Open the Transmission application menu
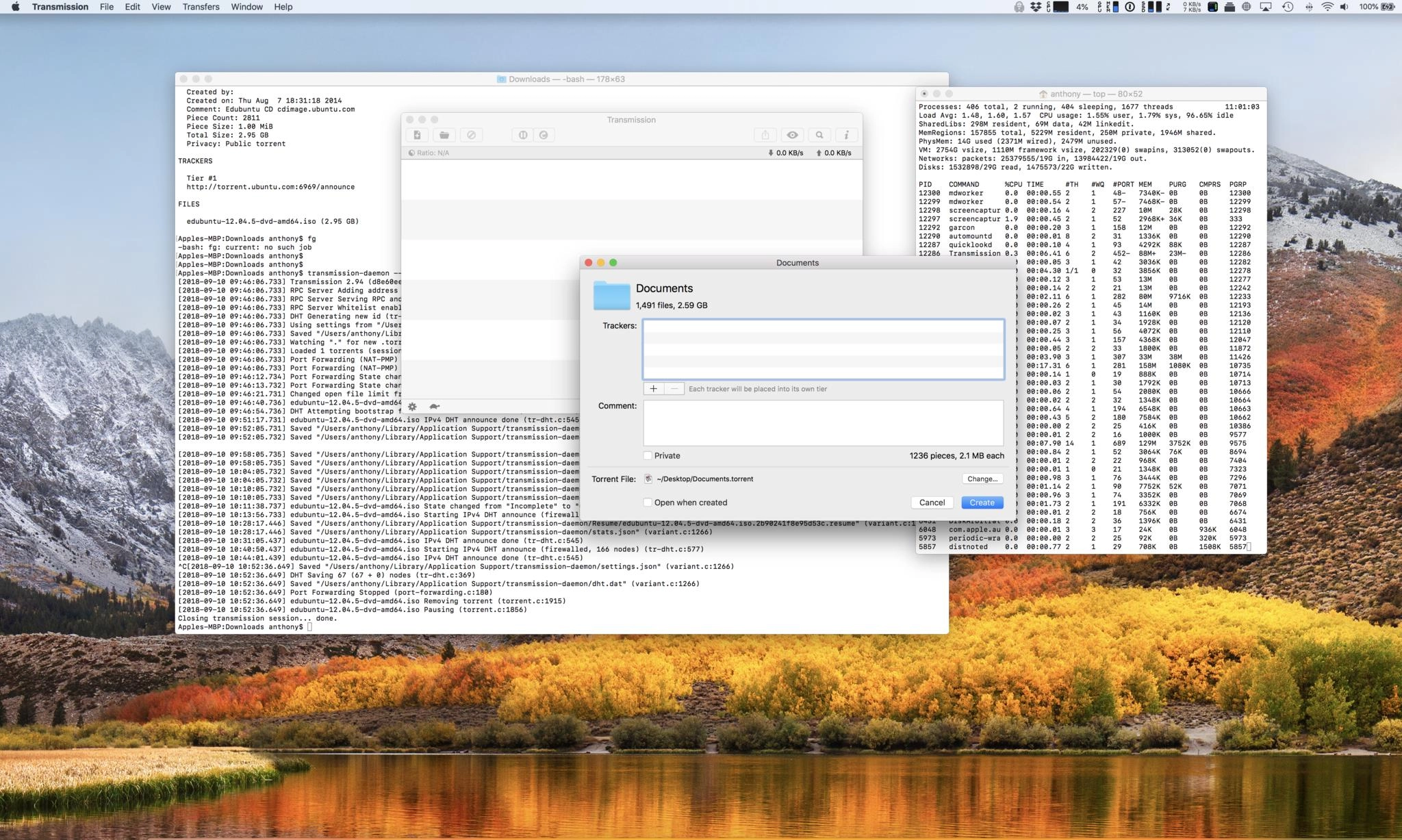The height and width of the screenshot is (840, 1402). (60, 7)
